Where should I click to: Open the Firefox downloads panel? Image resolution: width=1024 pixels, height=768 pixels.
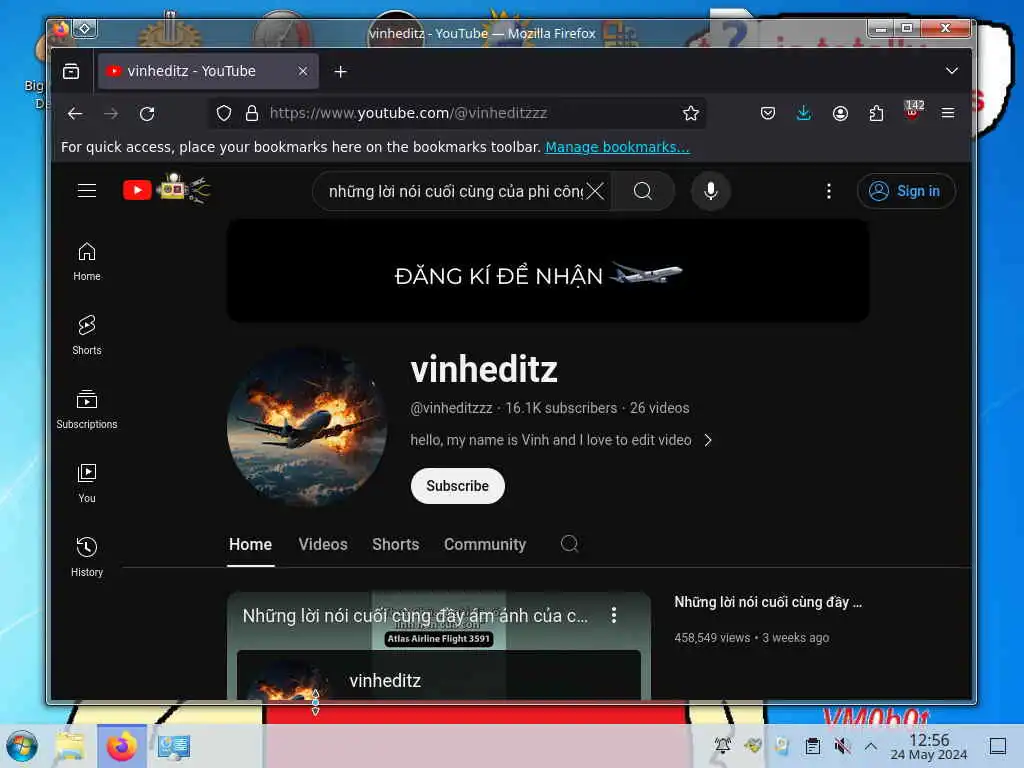[804, 114]
